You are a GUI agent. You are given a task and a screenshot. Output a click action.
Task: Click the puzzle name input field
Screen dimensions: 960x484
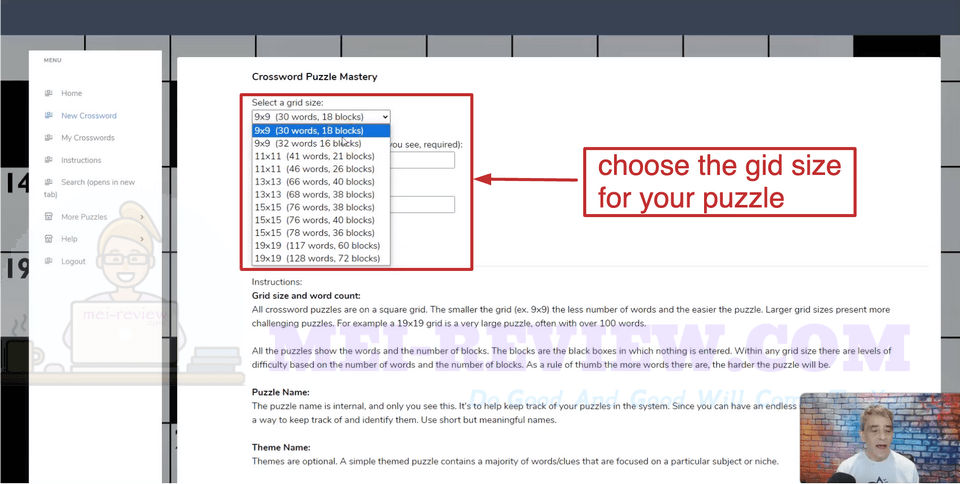(422, 160)
